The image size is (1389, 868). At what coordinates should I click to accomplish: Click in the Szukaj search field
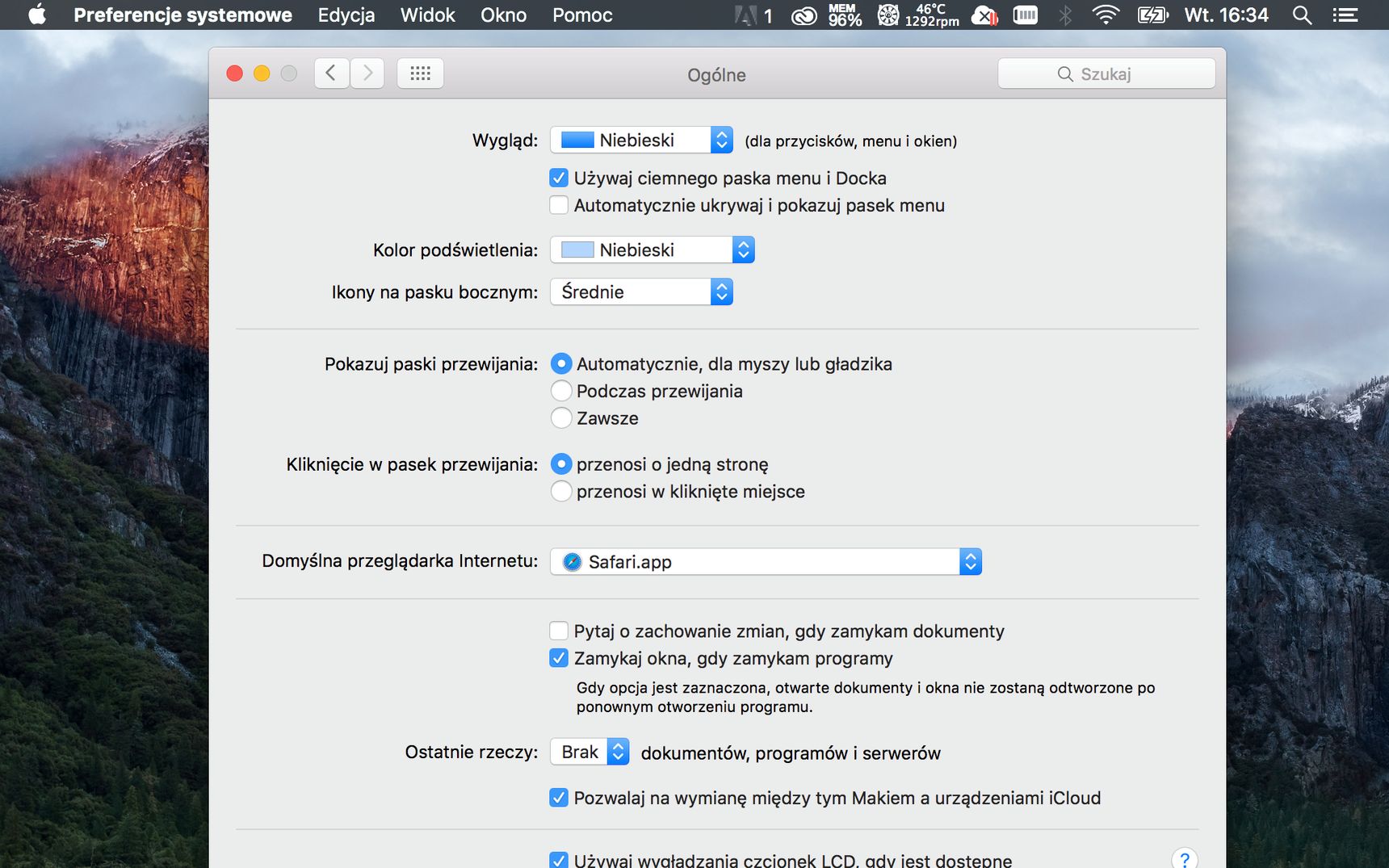1106,73
